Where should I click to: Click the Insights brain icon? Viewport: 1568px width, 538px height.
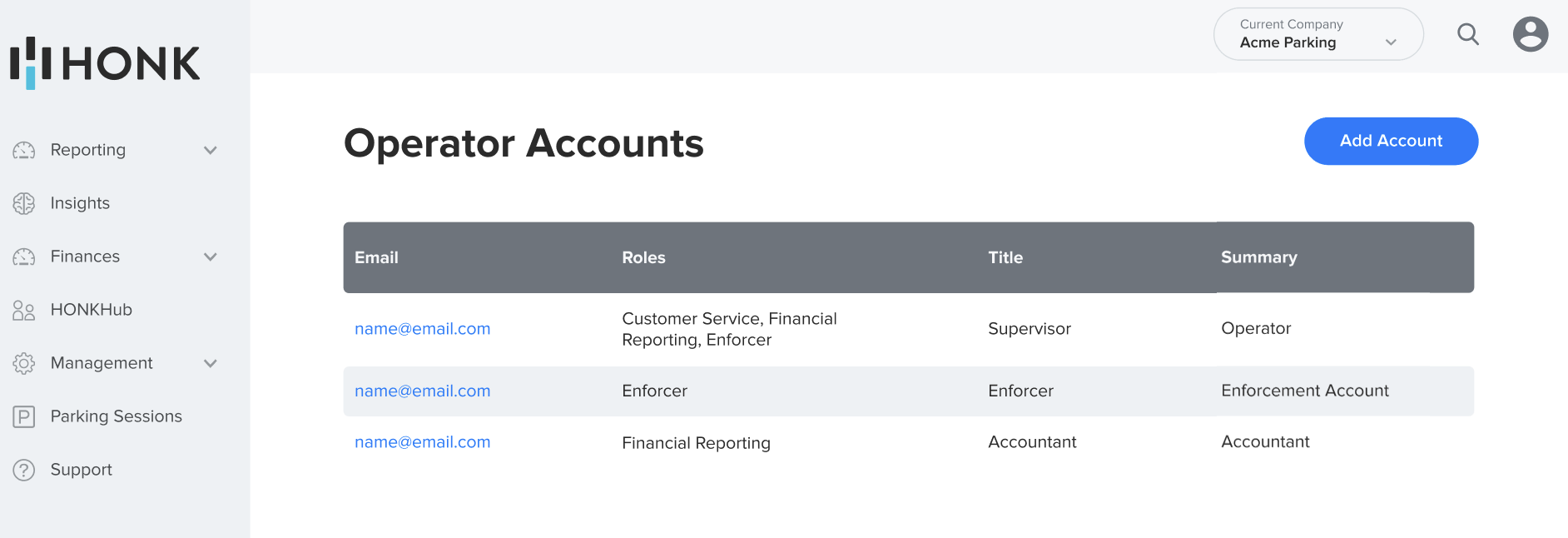coord(24,203)
